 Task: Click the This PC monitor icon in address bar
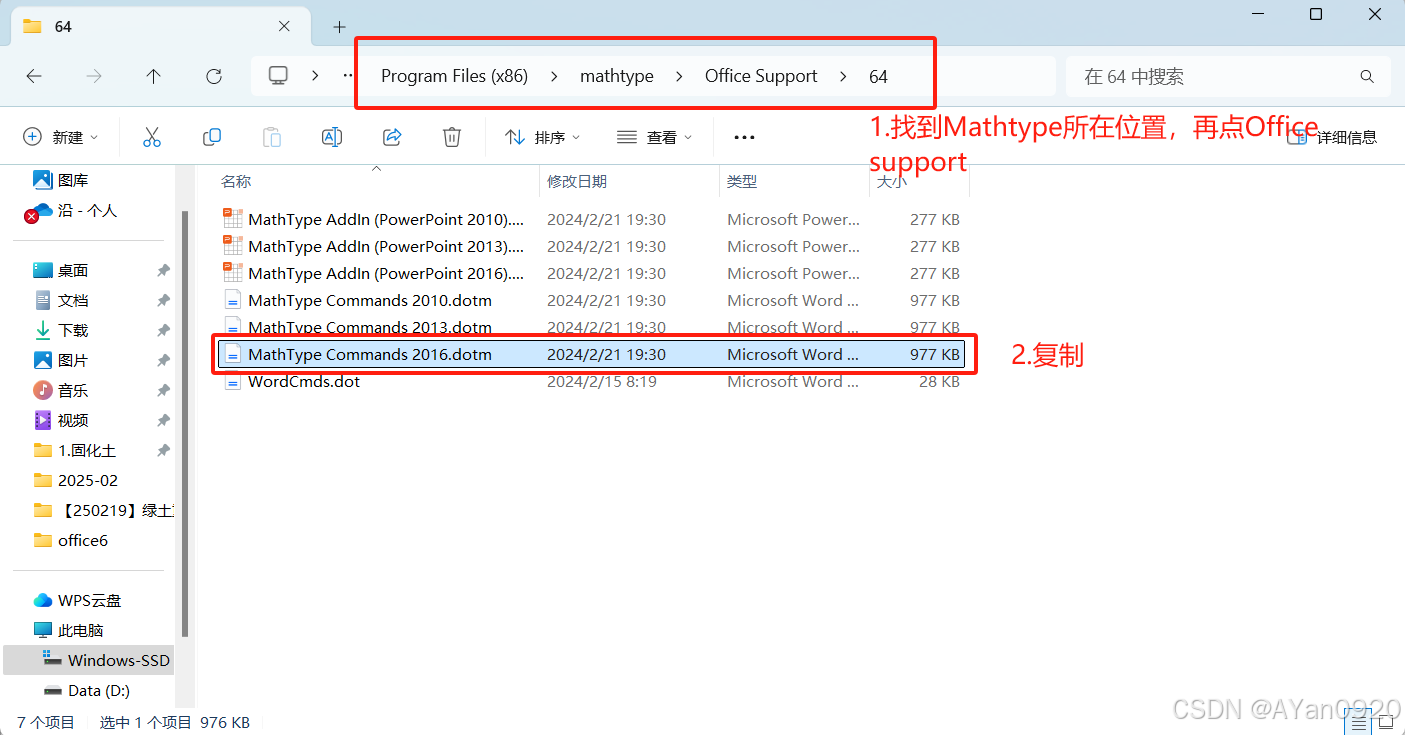(x=278, y=76)
